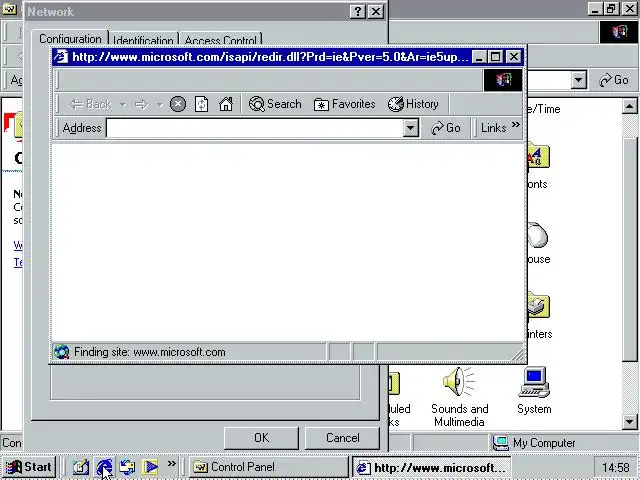This screenshot has height=480, width=640.
Task: Go to the Home page
Action: [x=226, y=104]
